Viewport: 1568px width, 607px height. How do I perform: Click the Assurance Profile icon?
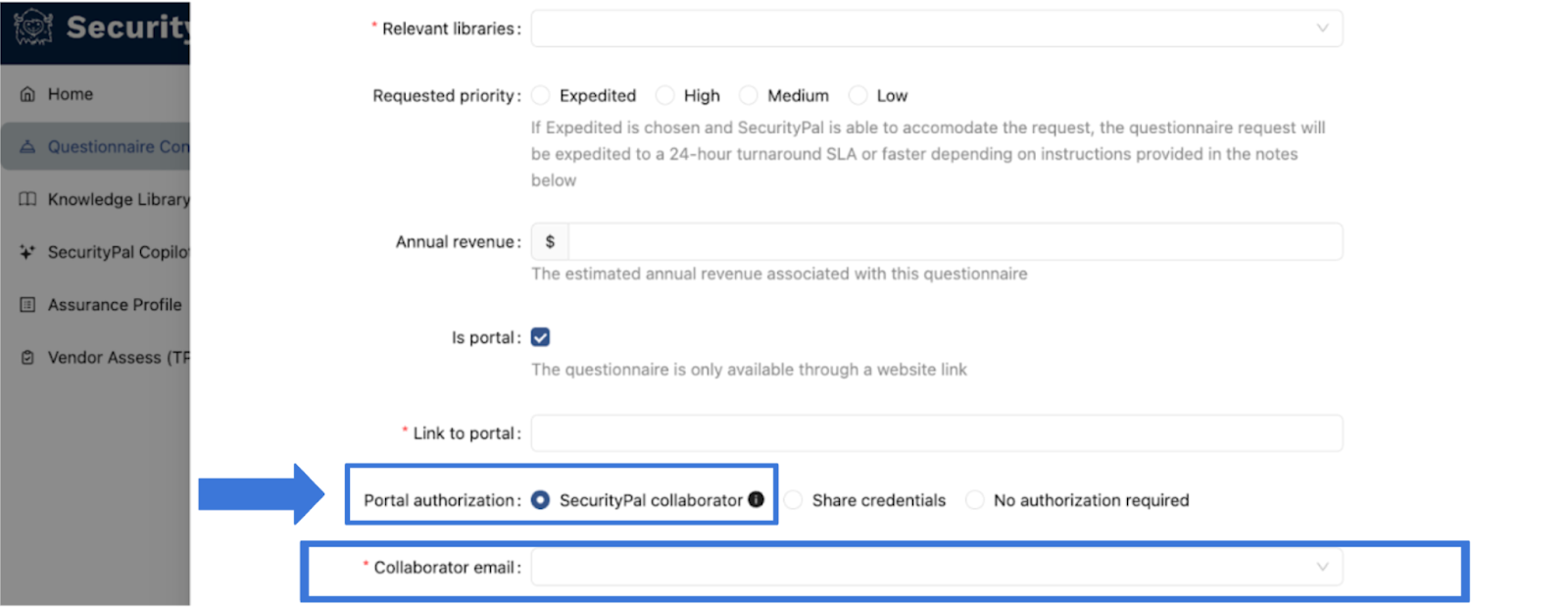coord(27,305)
